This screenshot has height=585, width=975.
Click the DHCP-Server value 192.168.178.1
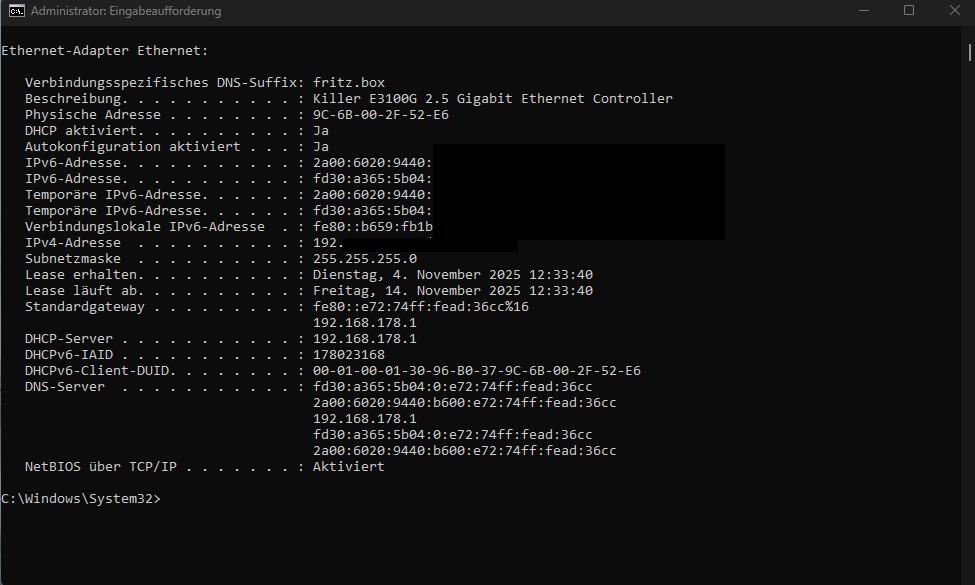(364, 339)
